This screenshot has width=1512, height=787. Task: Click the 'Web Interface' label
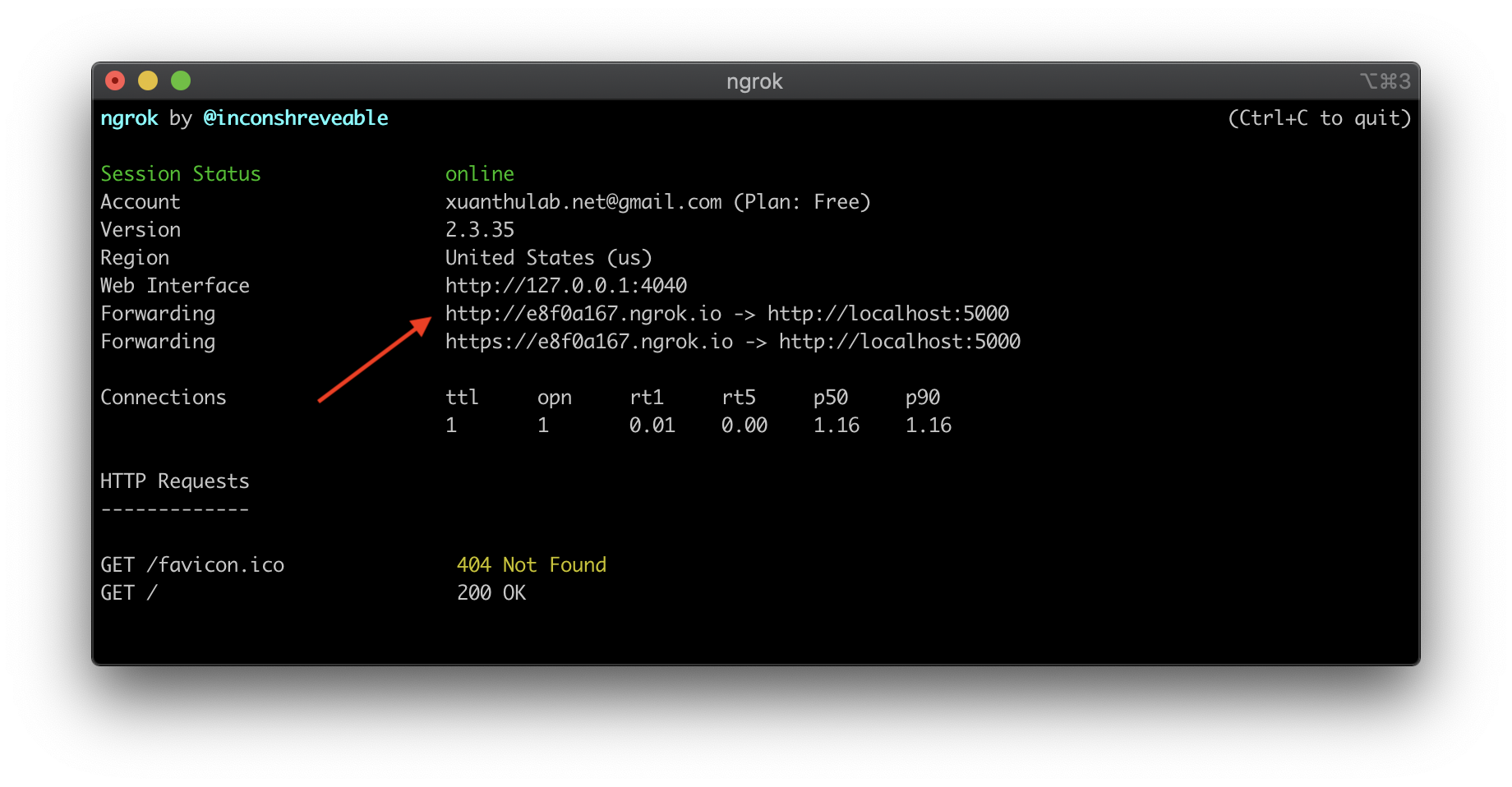175,286
